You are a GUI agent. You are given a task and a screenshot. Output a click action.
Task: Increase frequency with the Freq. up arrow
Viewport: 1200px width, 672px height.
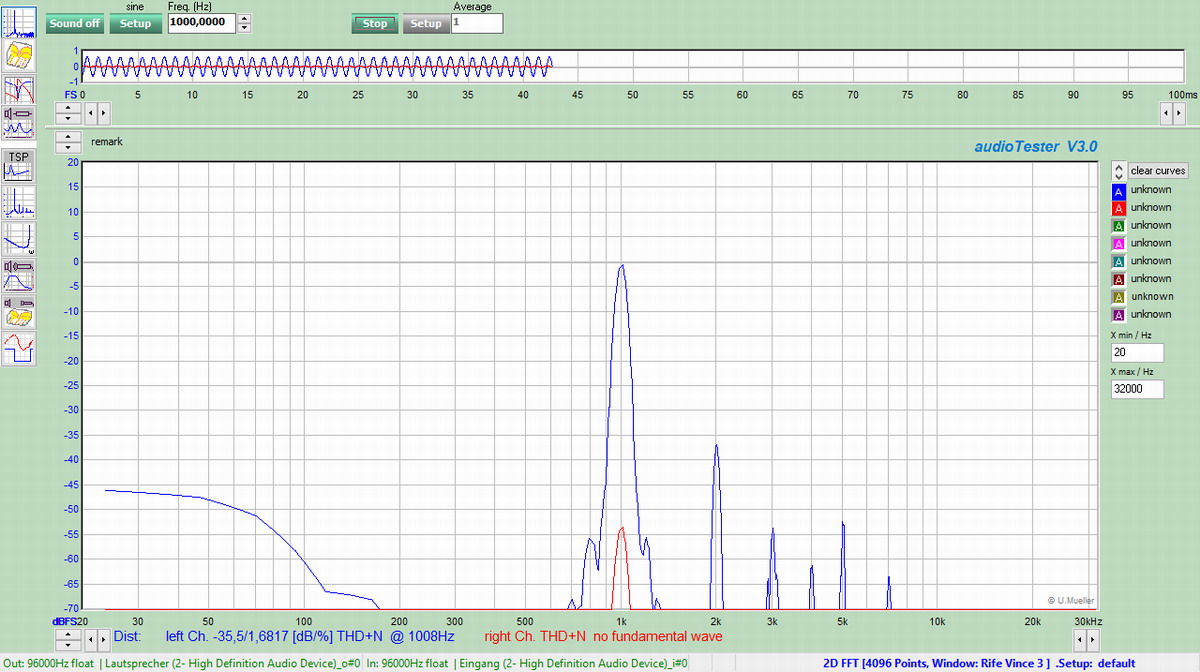244,18
